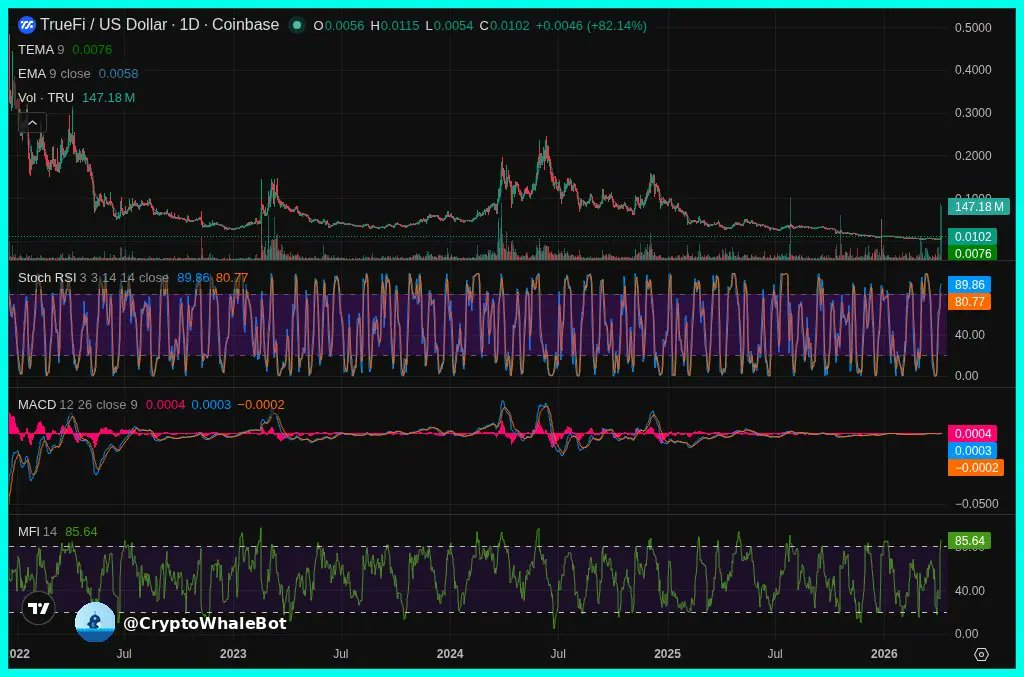The image size is (1024, 677).
Task: Select the 2024 label on time axis
Action: click(x=450, y=654)
